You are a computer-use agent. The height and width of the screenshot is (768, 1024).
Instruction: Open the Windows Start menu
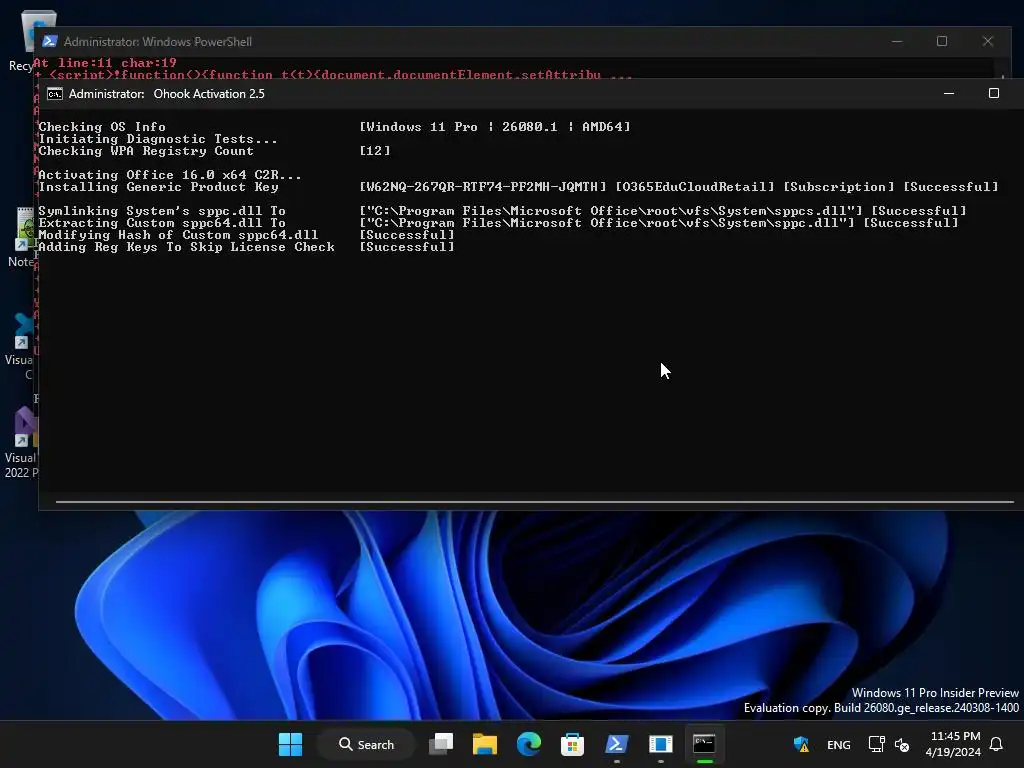point(290,744)
